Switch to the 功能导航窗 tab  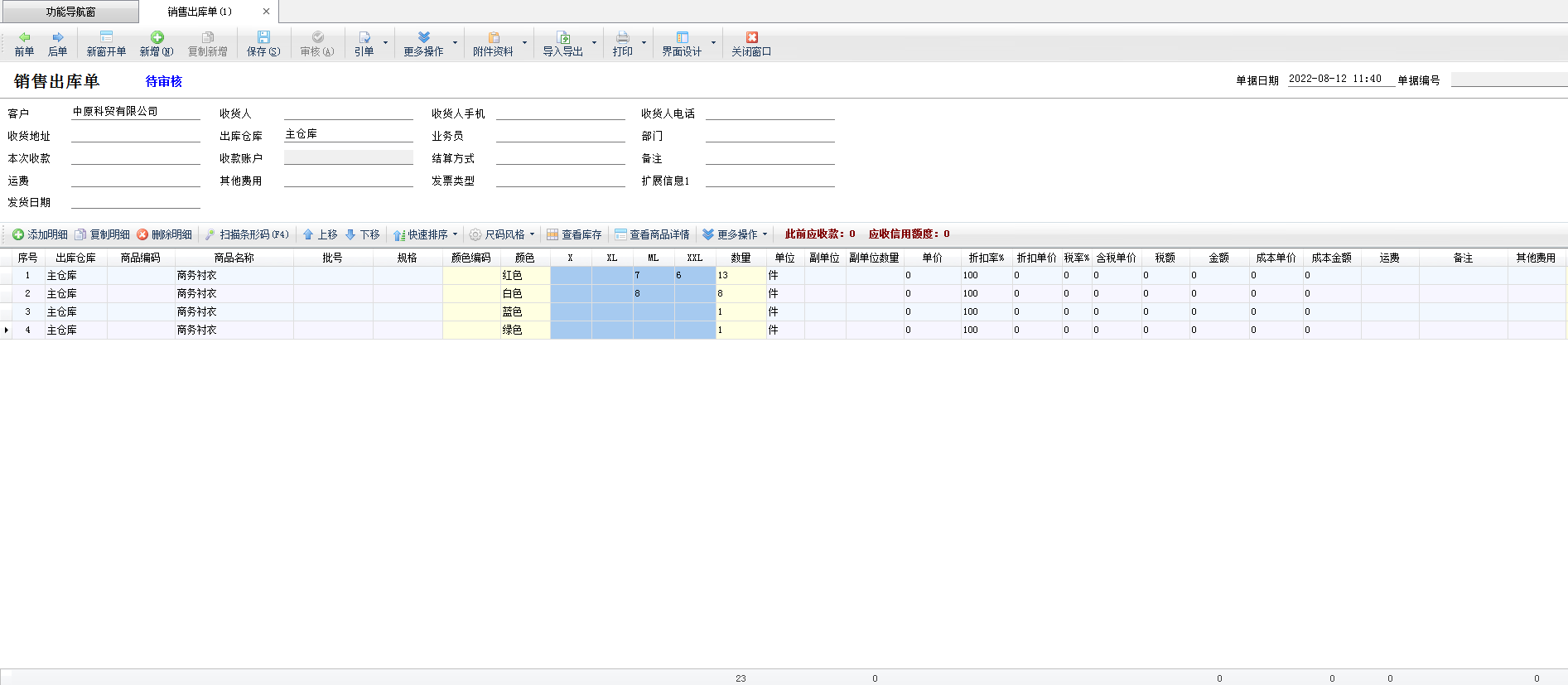70,12
